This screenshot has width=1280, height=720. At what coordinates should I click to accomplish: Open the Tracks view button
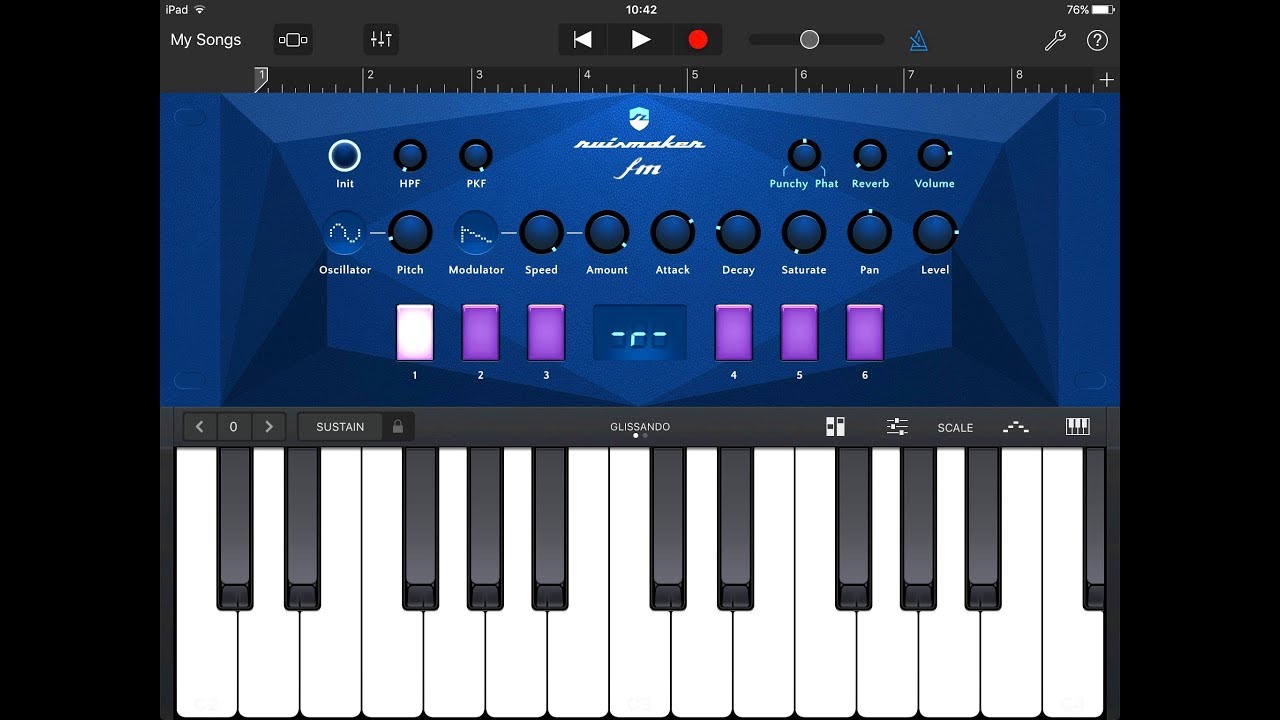click(293, 40)
